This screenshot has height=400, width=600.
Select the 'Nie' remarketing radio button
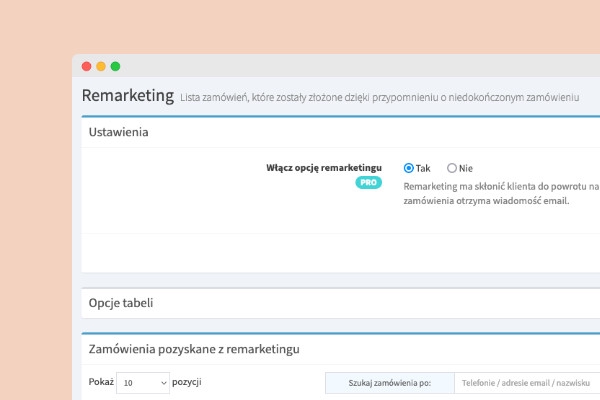point(452,168)
